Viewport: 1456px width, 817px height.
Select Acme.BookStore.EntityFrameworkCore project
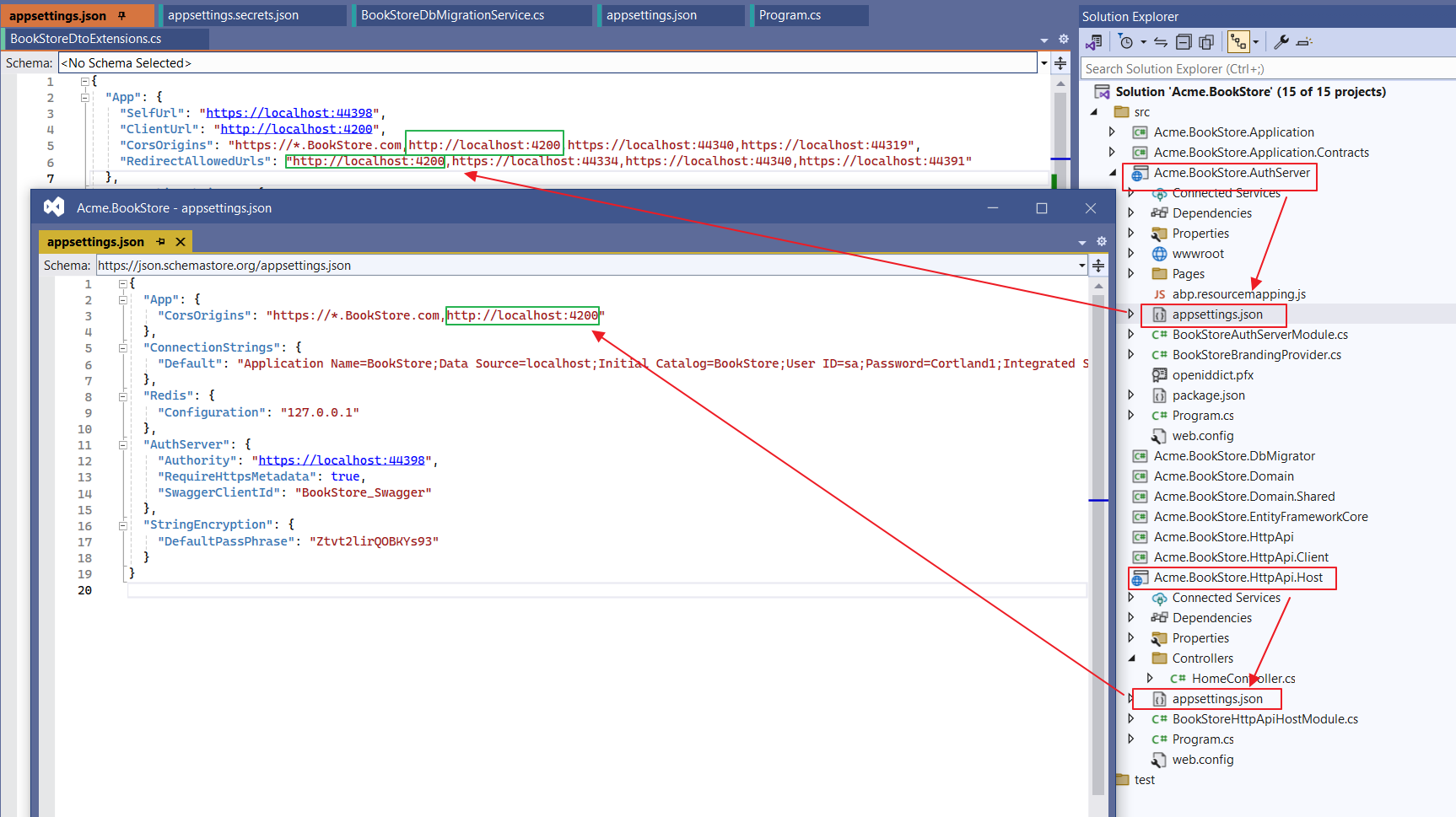tap(1260, 517)
